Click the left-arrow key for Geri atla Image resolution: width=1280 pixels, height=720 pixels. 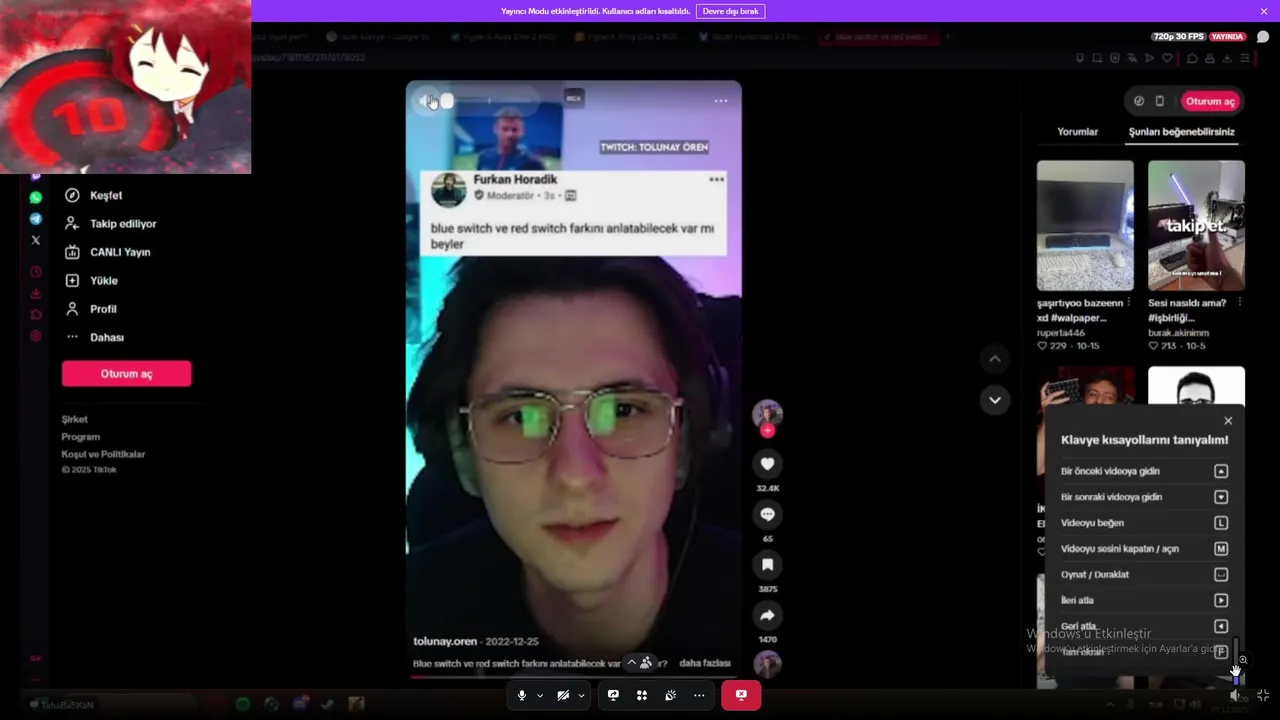1221,627
